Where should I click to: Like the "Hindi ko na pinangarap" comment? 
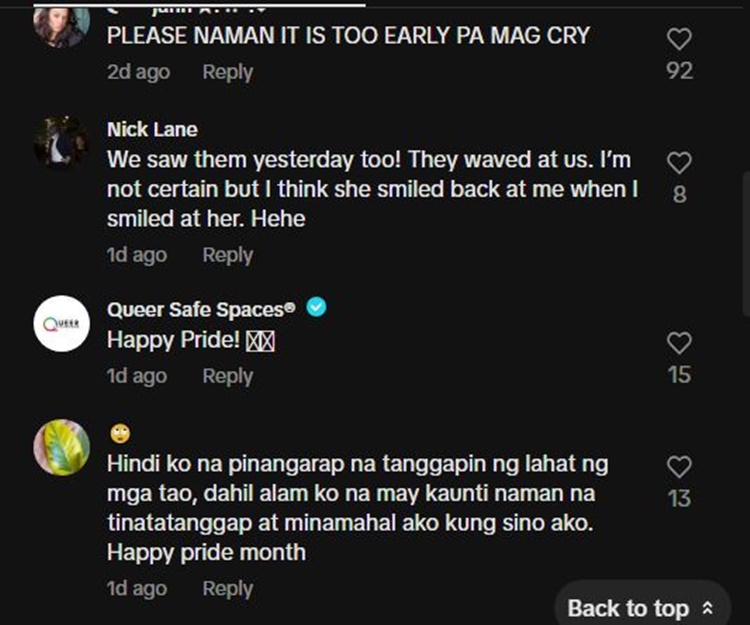coord(679,467)
